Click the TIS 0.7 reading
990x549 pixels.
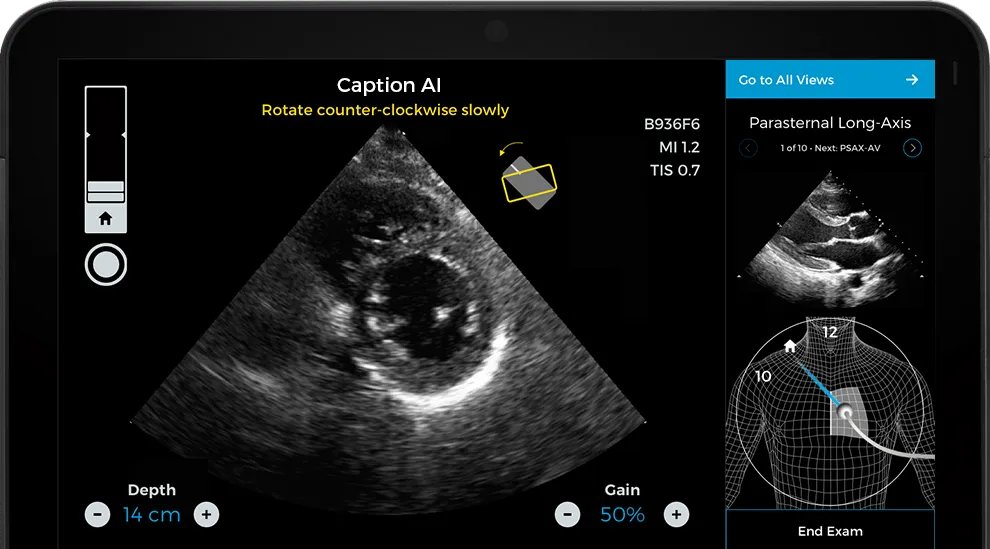[x=675, y=170]
